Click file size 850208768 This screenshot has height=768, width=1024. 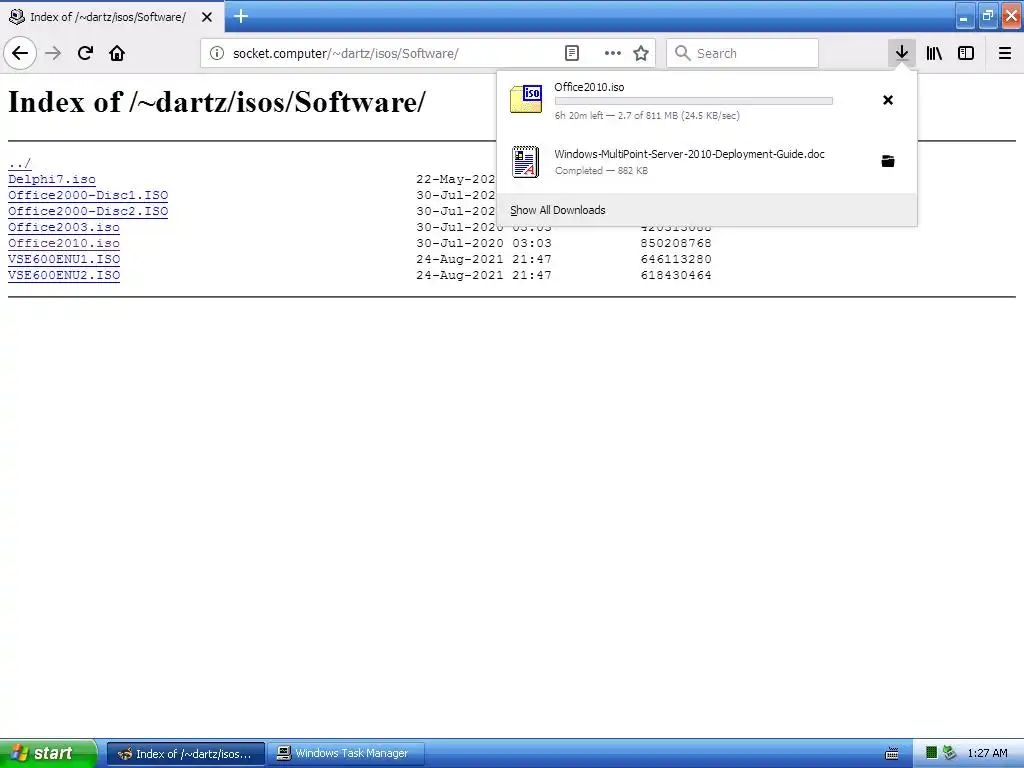pyautogui.click(x=676, y=243)
